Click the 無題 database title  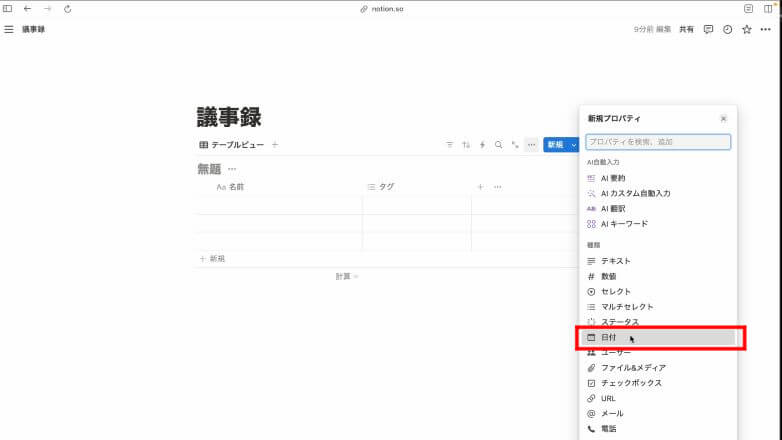(209, 169)
